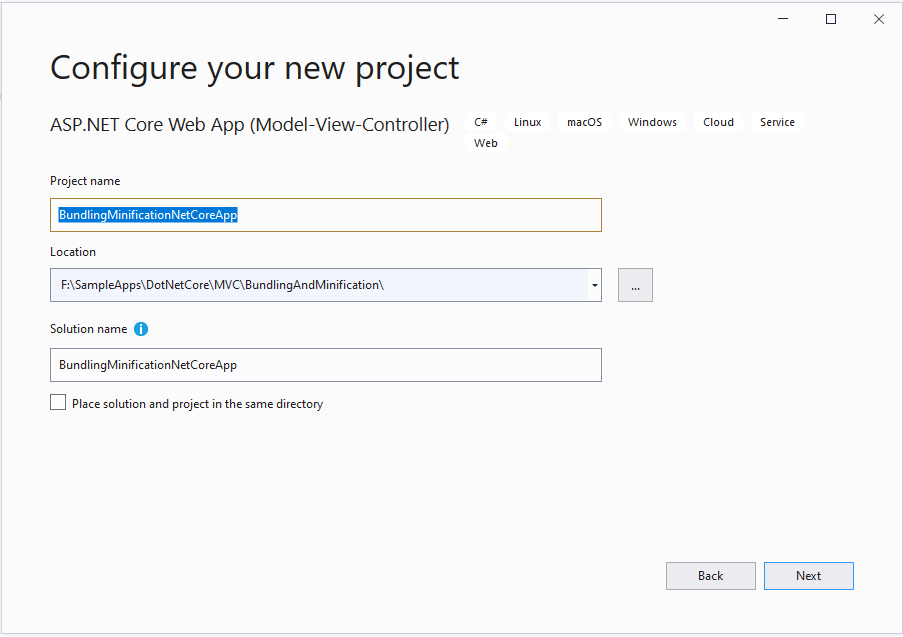Check Place solution and project in same directory
903x637 pixels.
(x=58, y=402)
